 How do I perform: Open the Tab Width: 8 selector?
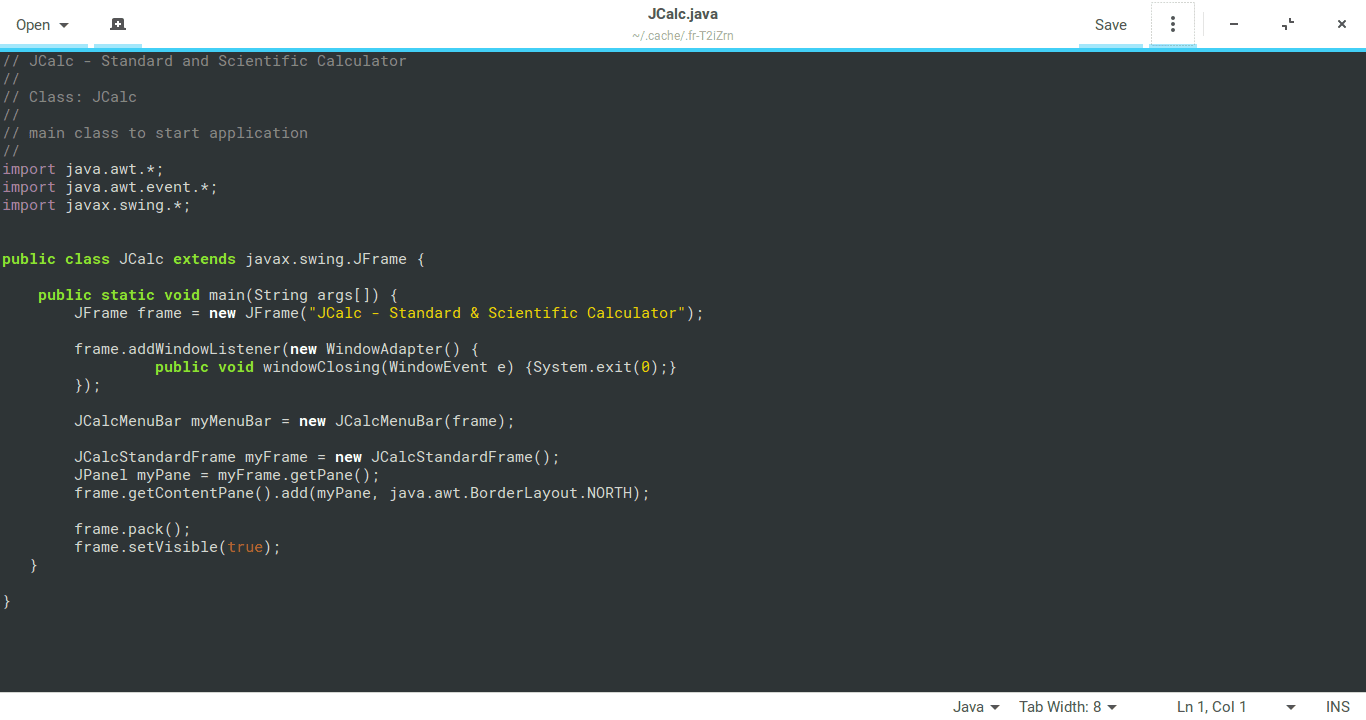tap(1068, 707)
